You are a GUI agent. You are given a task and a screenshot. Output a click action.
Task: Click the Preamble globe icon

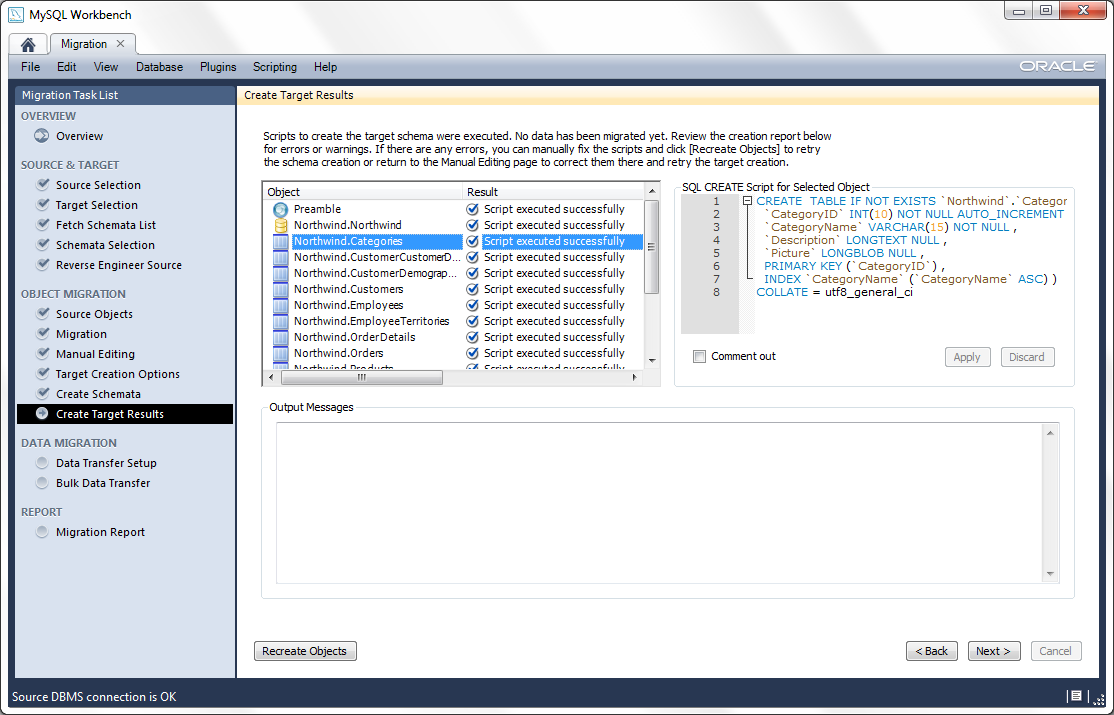pos(280,209)
